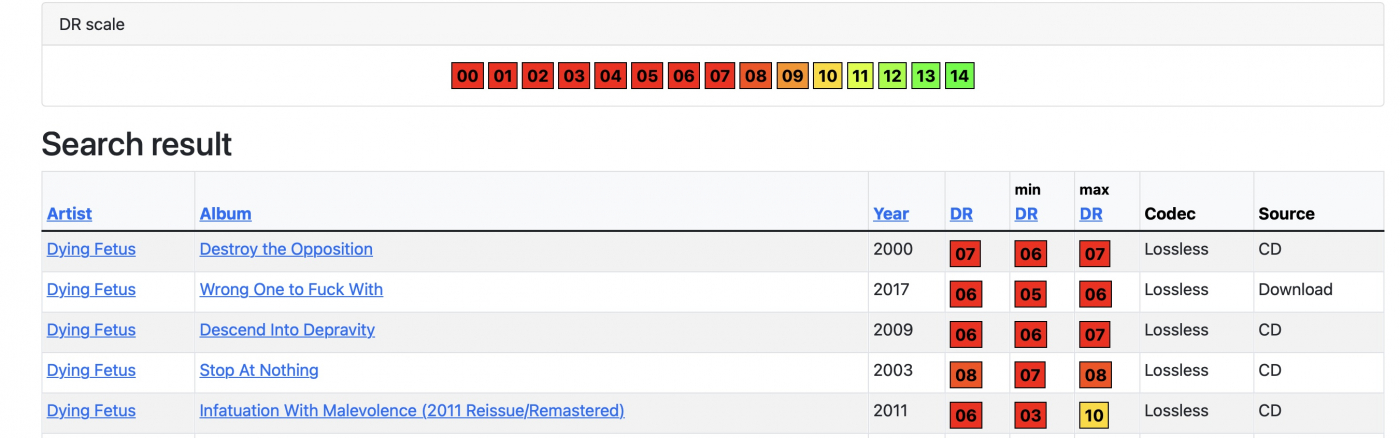Open Descend Into Depravity album link
This screenshot has width=1400, height=438.
(x=287, y=329)
